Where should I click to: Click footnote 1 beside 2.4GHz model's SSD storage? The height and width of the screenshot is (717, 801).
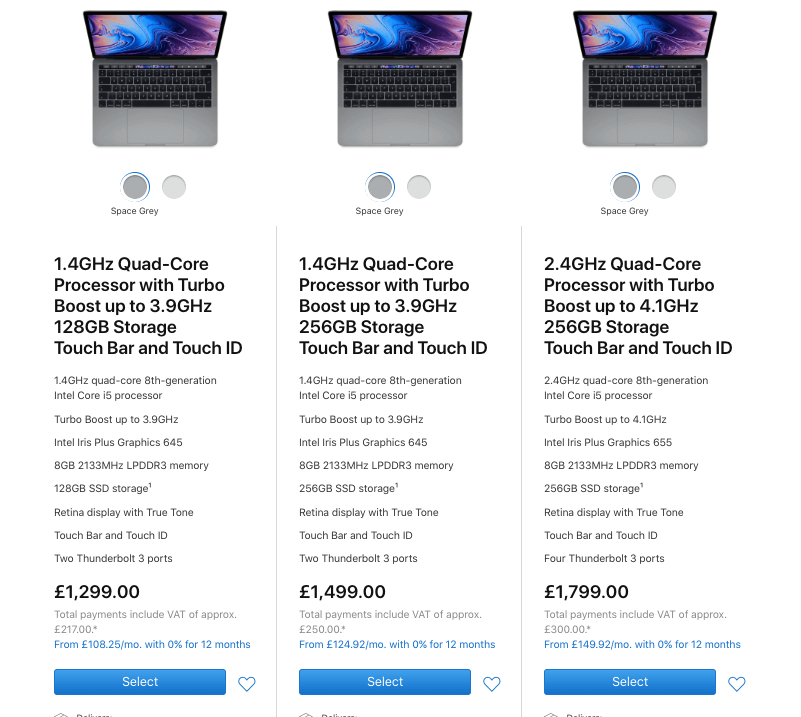coord(641,486)
